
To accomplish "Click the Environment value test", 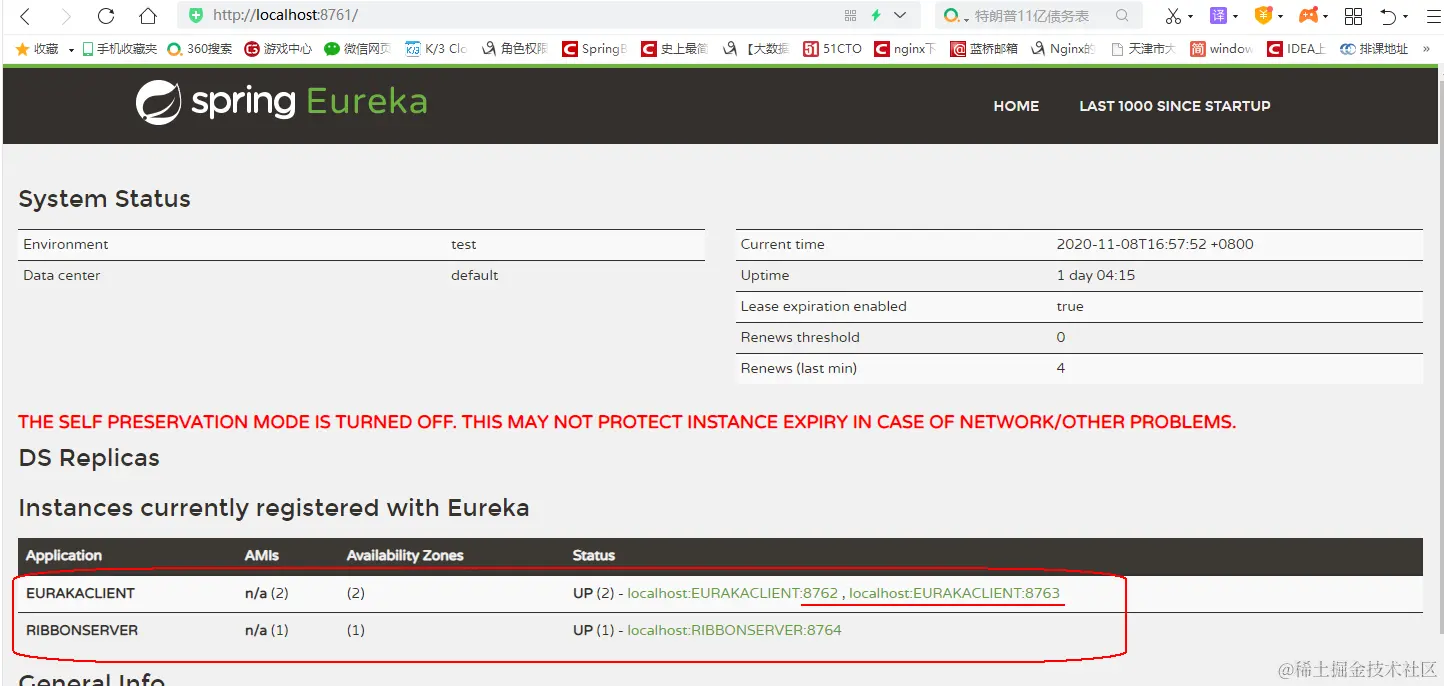I will [x=464, y=244].
